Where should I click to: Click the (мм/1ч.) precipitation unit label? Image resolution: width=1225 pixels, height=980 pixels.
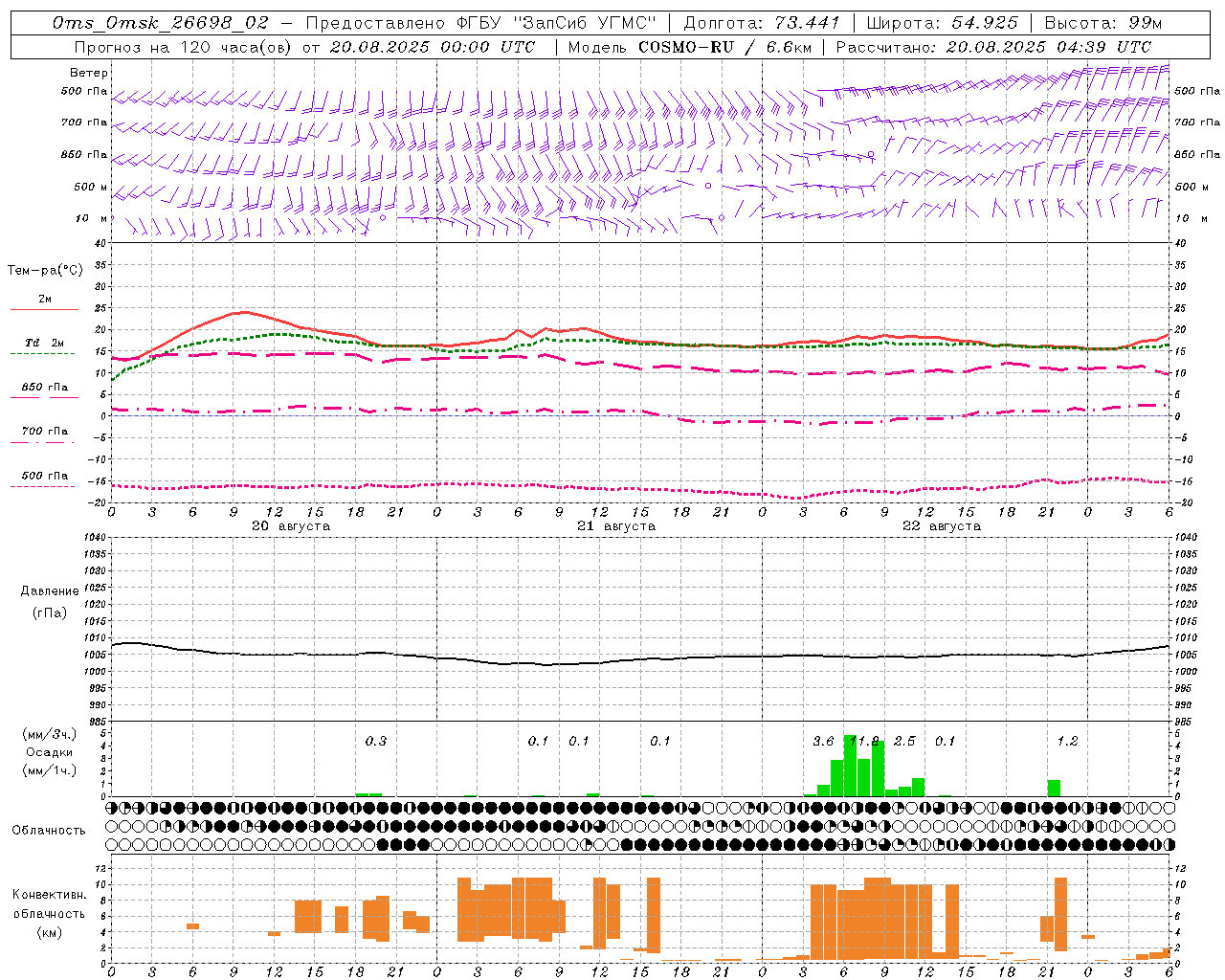50,769
